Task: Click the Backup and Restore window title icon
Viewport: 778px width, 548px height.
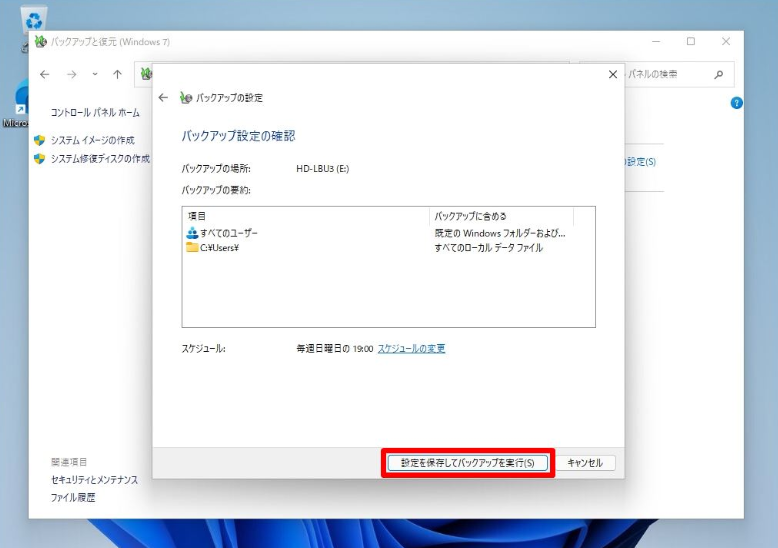Action: 41,42
